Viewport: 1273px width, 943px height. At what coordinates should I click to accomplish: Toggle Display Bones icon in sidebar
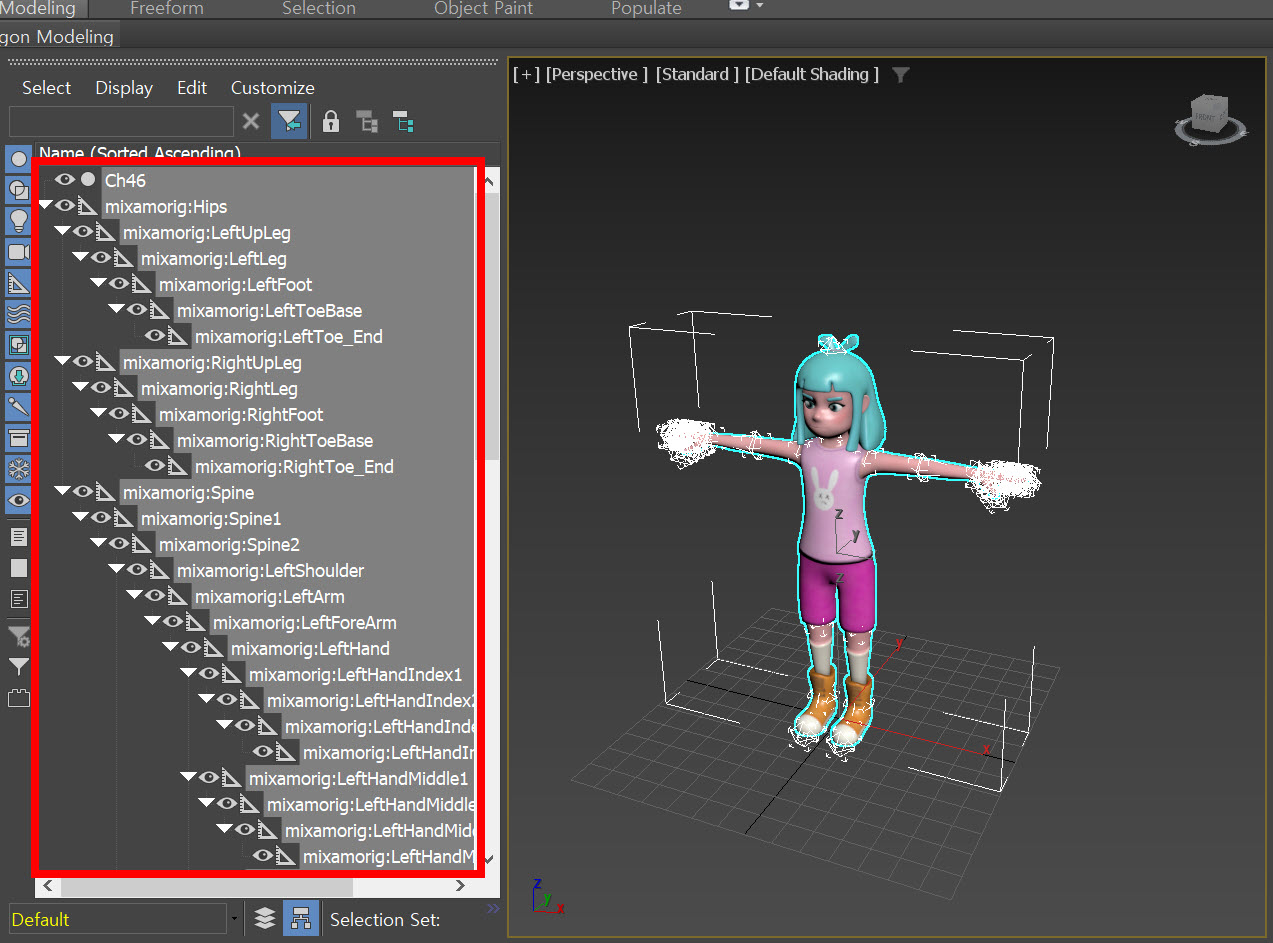point(18,407)
